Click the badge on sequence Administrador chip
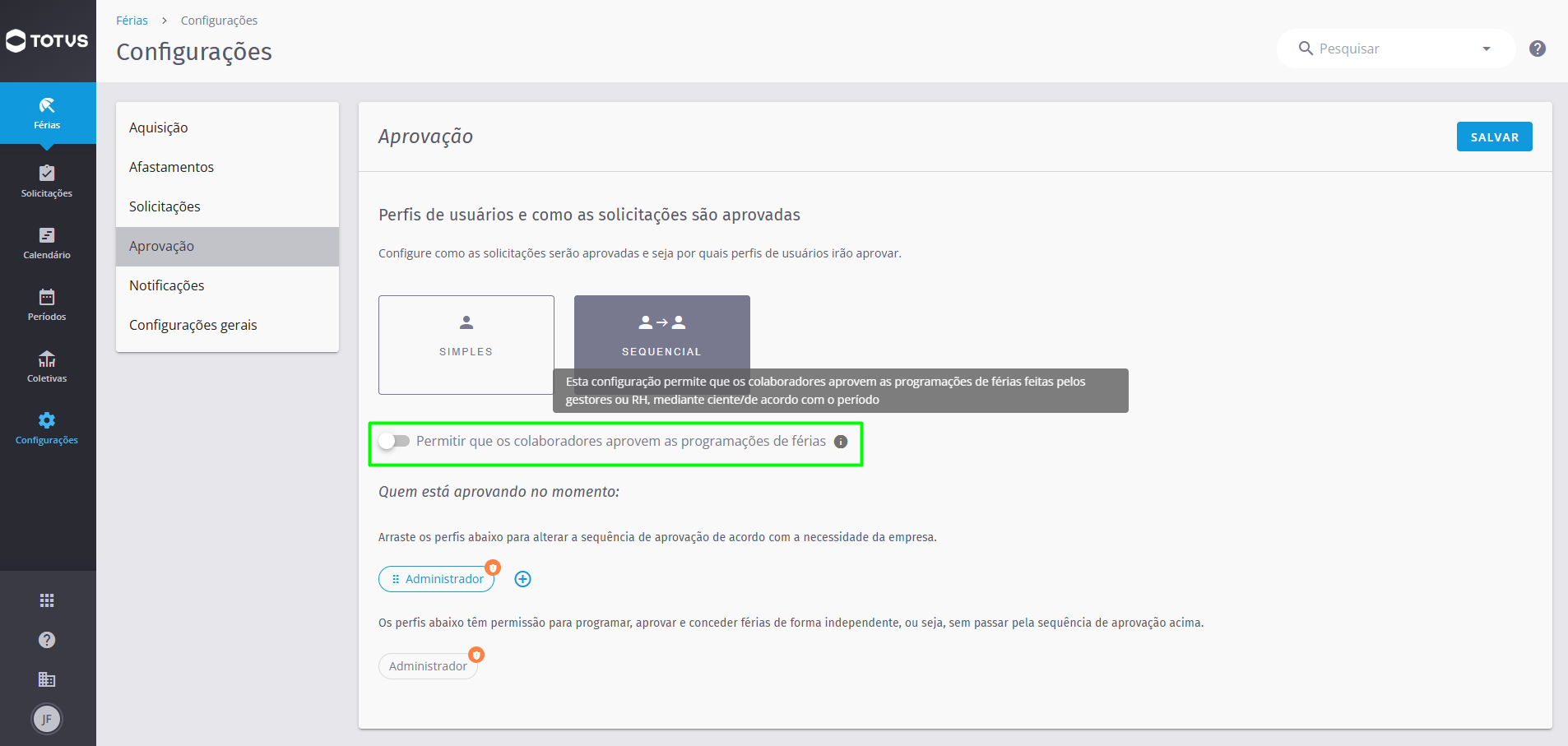The width and height of the screenshot is (1568, 746). 493,568
